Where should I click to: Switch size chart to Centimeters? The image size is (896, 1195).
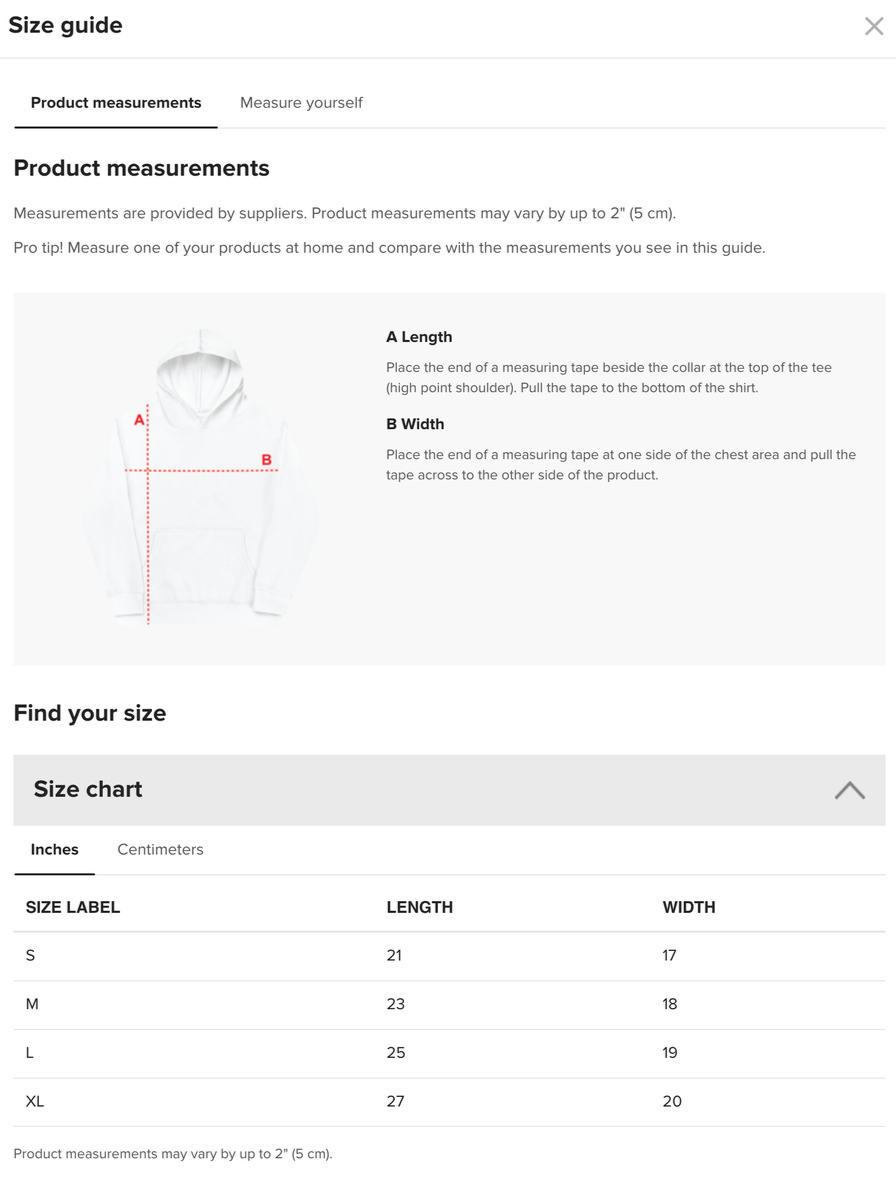pyautogui.click(x=160, y=850)
